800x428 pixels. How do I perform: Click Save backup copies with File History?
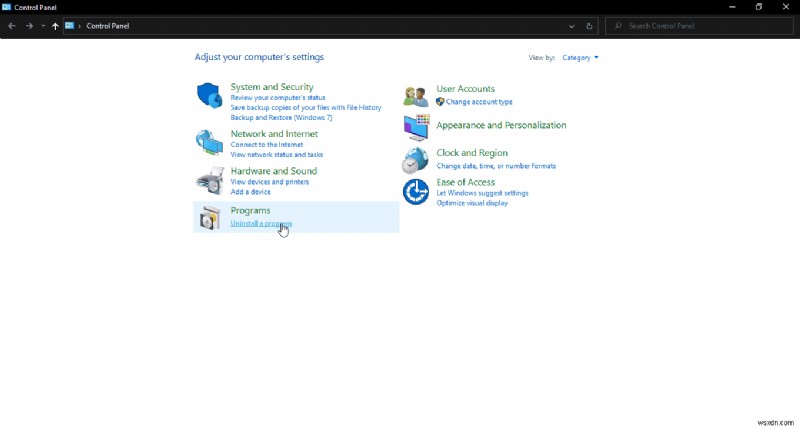pyautogui.click(x=306, y=108)
